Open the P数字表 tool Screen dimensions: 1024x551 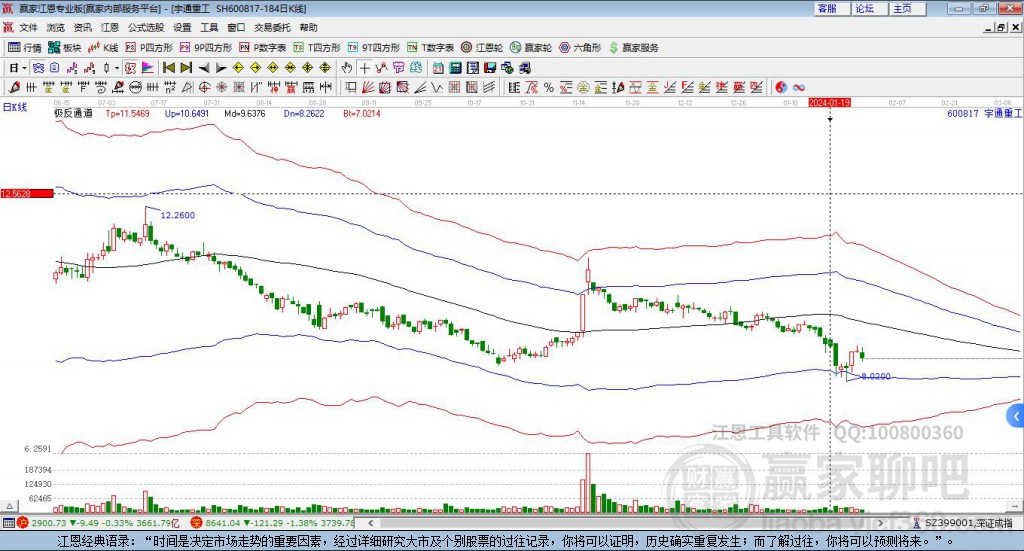[263, 48]
